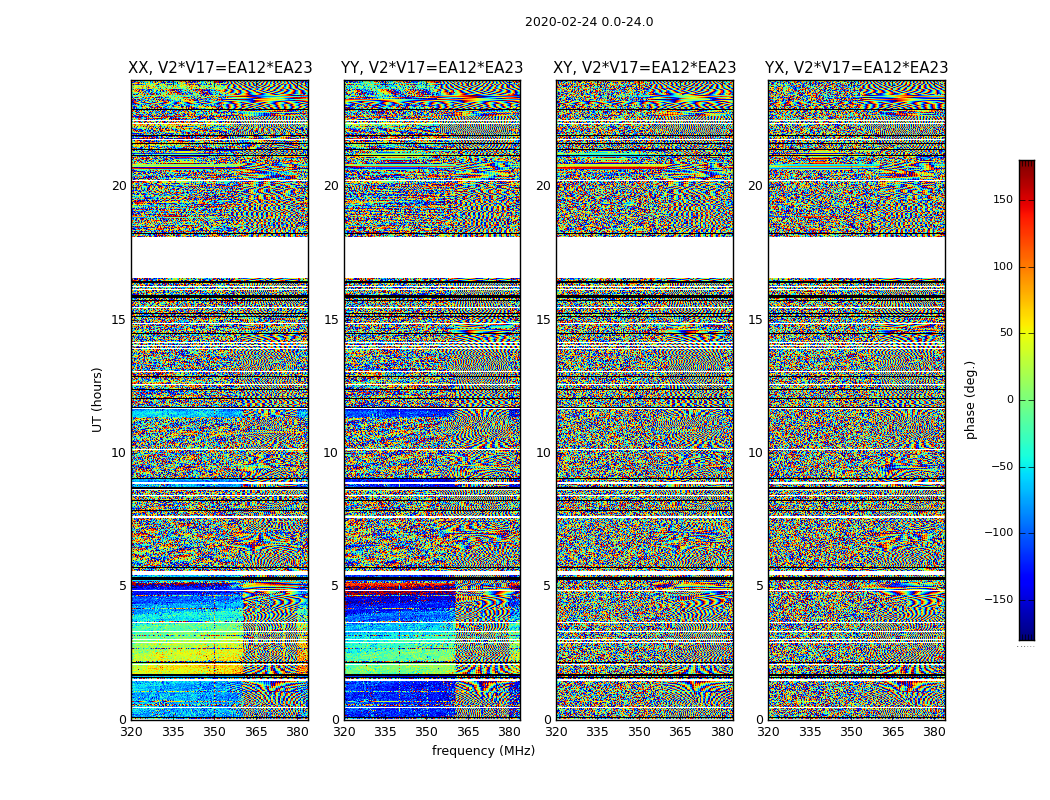Click the 380 MHz tick under YX panel
Image resolution: width=1050 pixels, height=800 pixels.
pos(934,732)
